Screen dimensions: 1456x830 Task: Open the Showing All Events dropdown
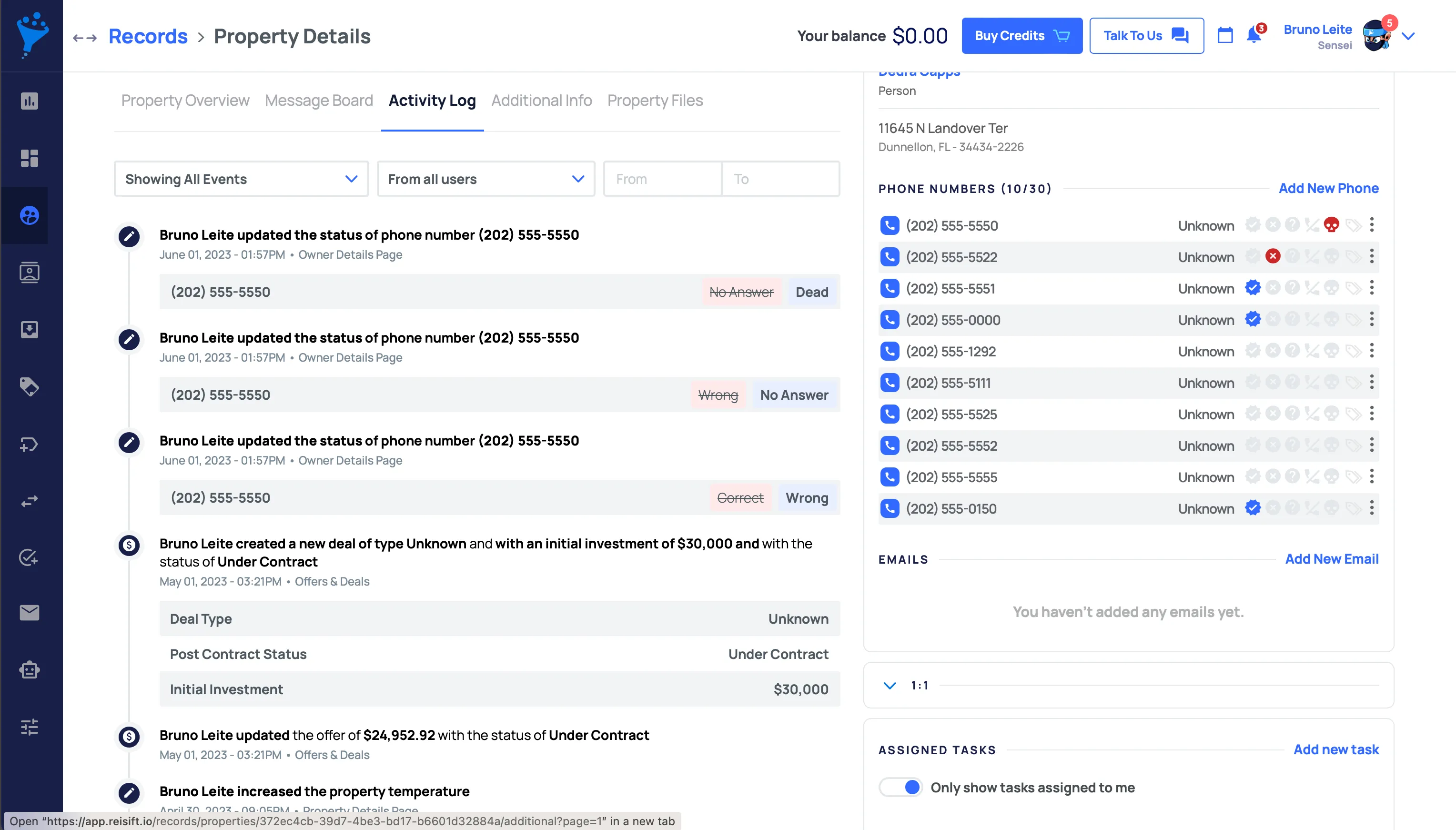(x=241, y=179)
